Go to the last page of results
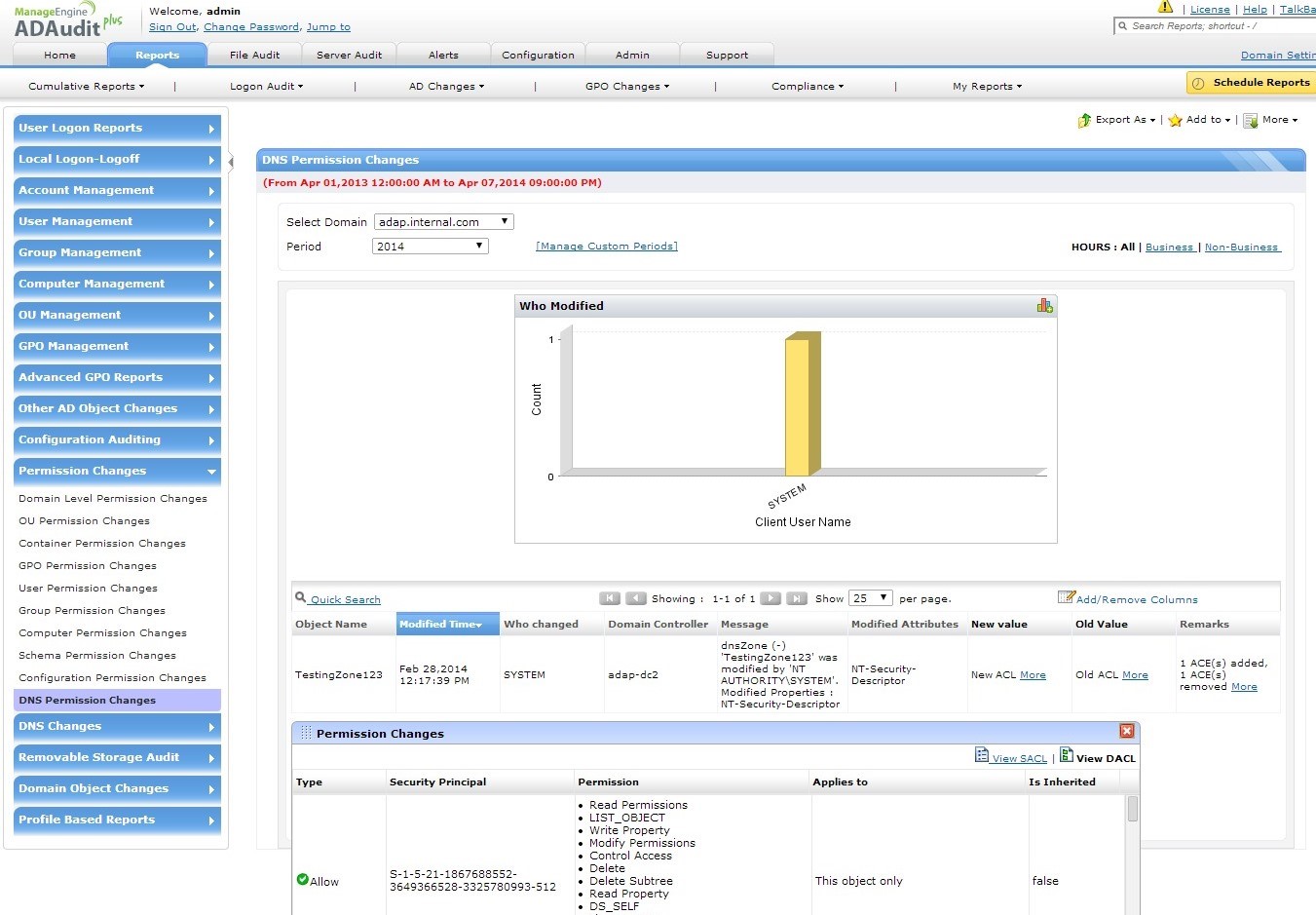 click(796, 598)
